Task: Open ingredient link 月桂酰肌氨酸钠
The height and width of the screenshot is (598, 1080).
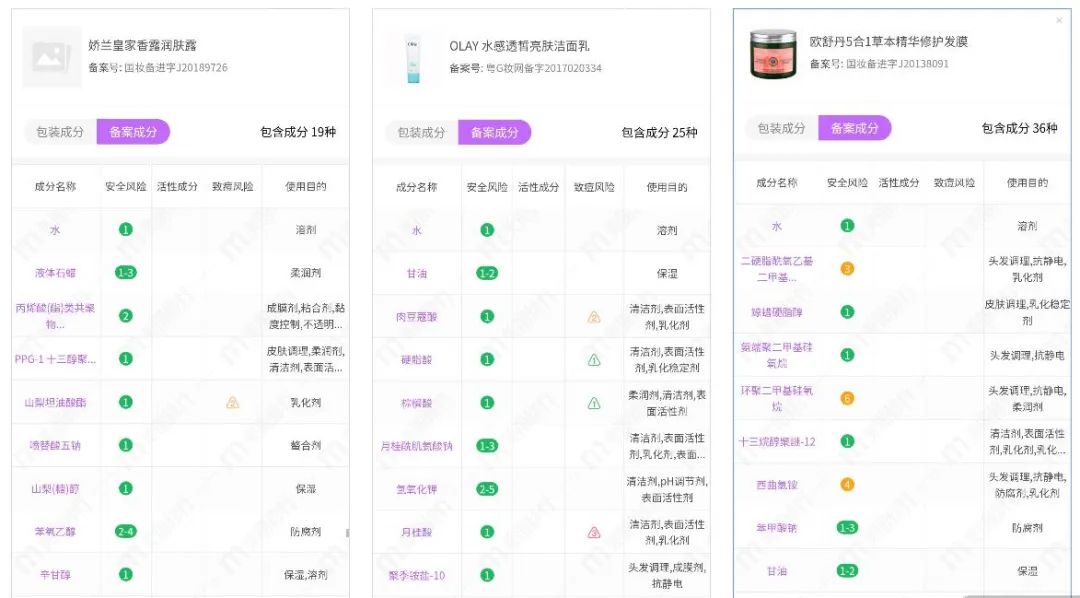Action: coord(417,446)
